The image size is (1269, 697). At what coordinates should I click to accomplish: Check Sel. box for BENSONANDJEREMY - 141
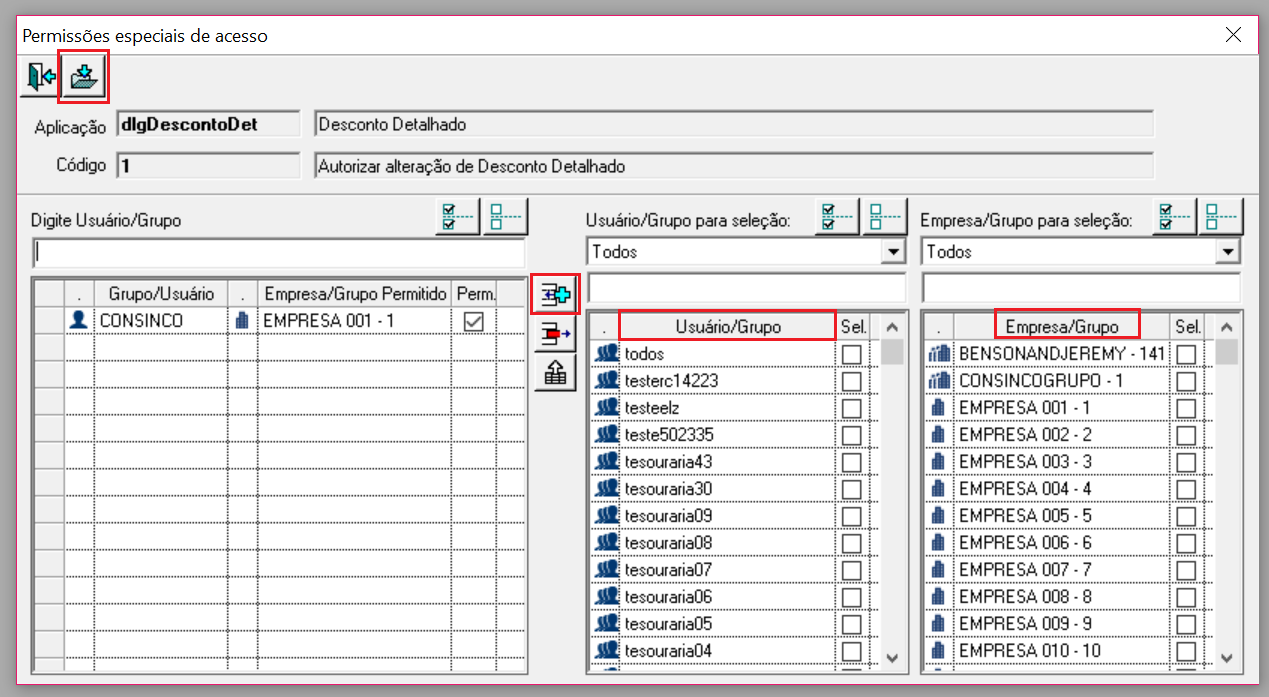[1186, 354]
